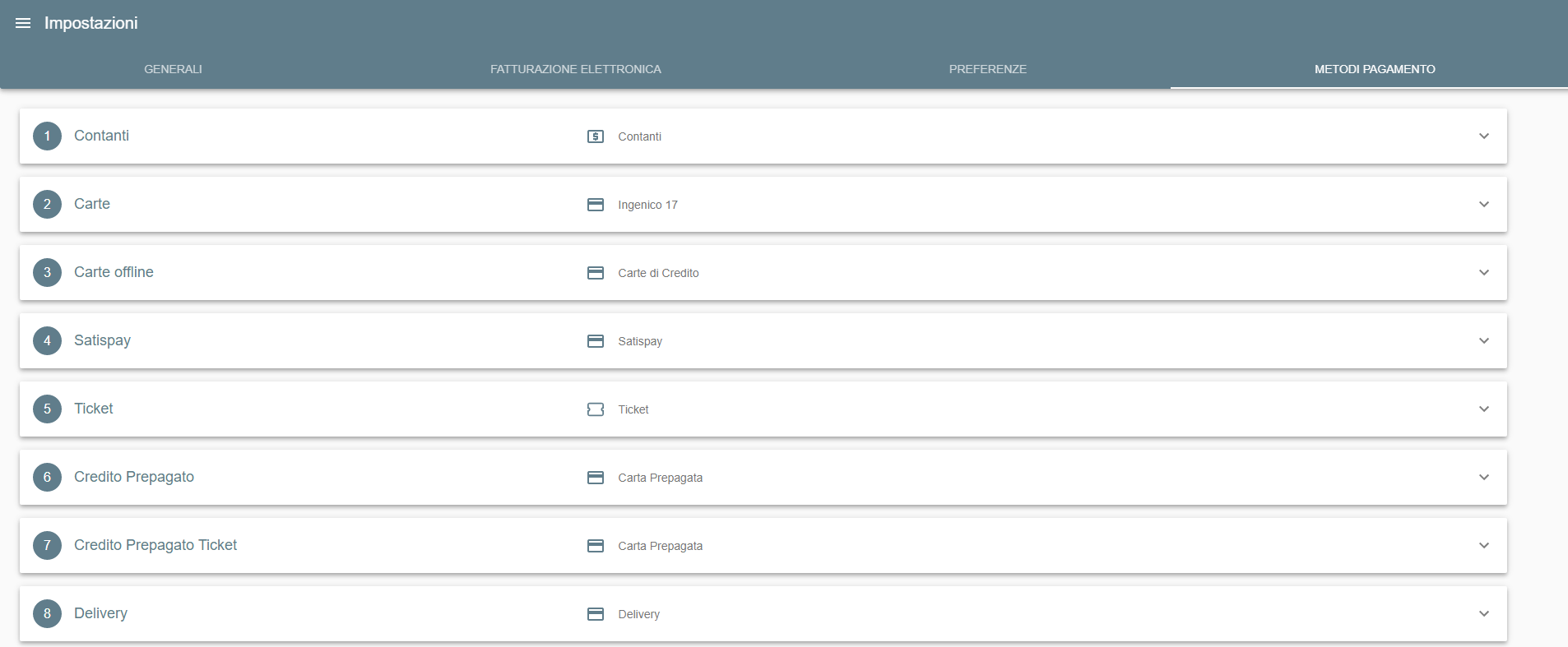Click the card icon beside Ingenico 17
The image size is (1568, 647).
pyautogui.click(x=596, y=205)
